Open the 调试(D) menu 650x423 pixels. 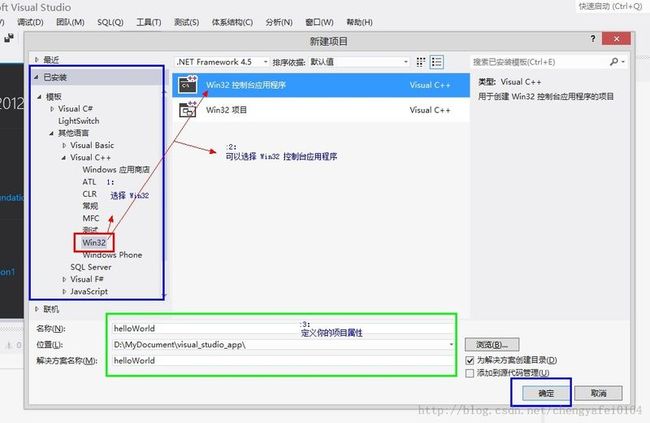click(x=30, y=22)
